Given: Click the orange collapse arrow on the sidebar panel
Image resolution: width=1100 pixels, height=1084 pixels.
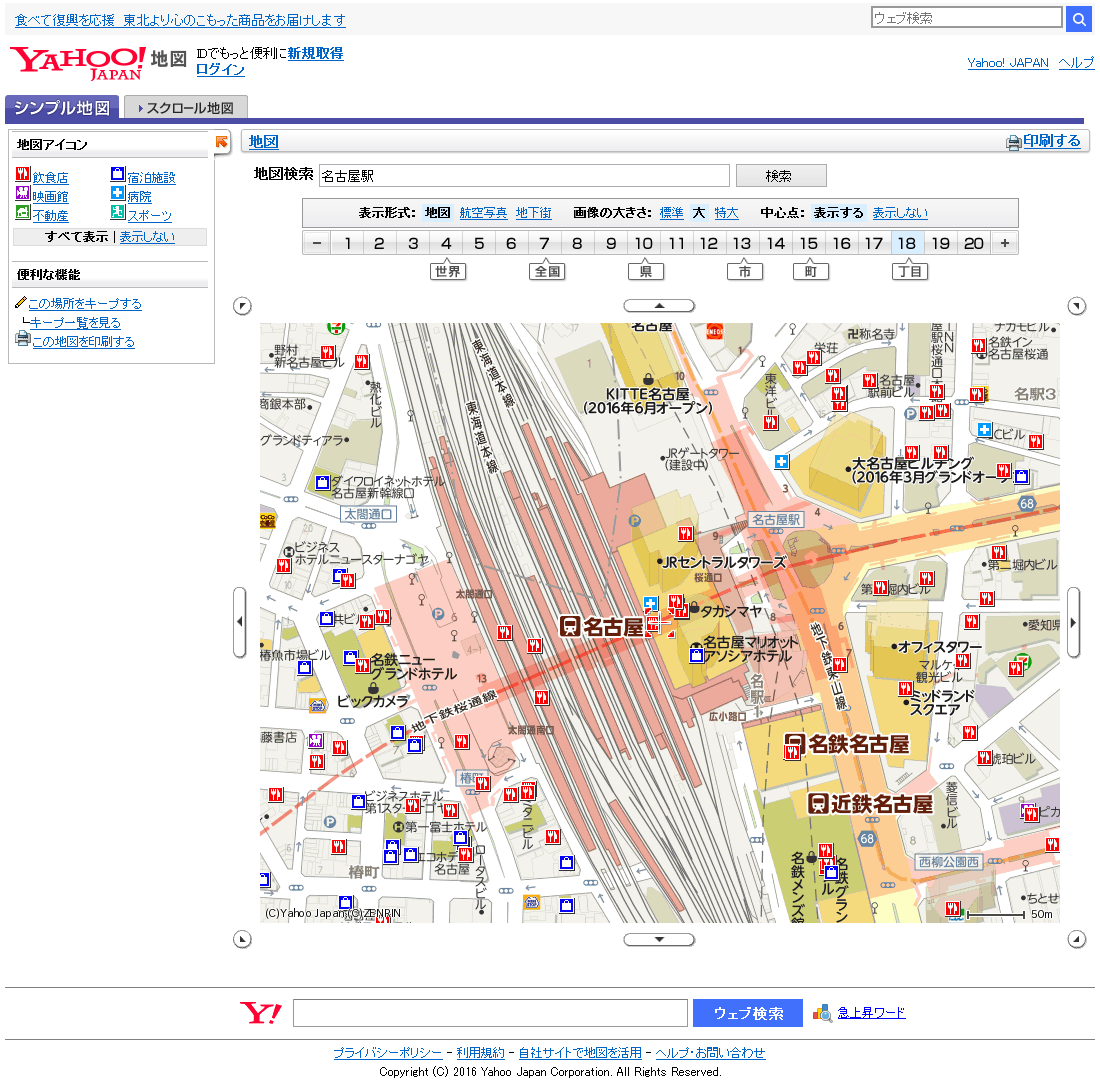Looking at the screenshot, I should (x=222, y=142).
